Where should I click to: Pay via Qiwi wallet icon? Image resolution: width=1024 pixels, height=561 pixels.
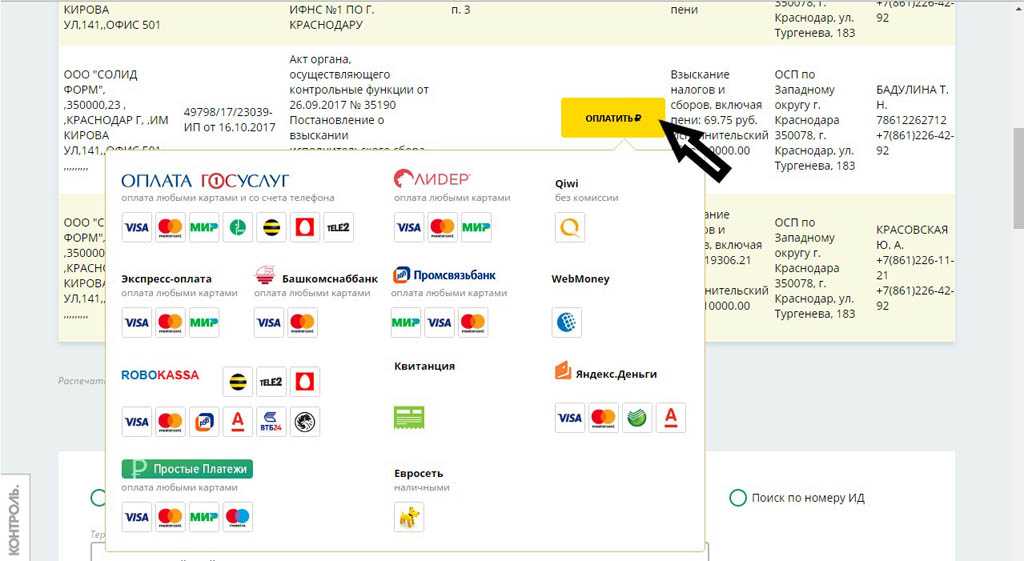(x=570, y=228)
